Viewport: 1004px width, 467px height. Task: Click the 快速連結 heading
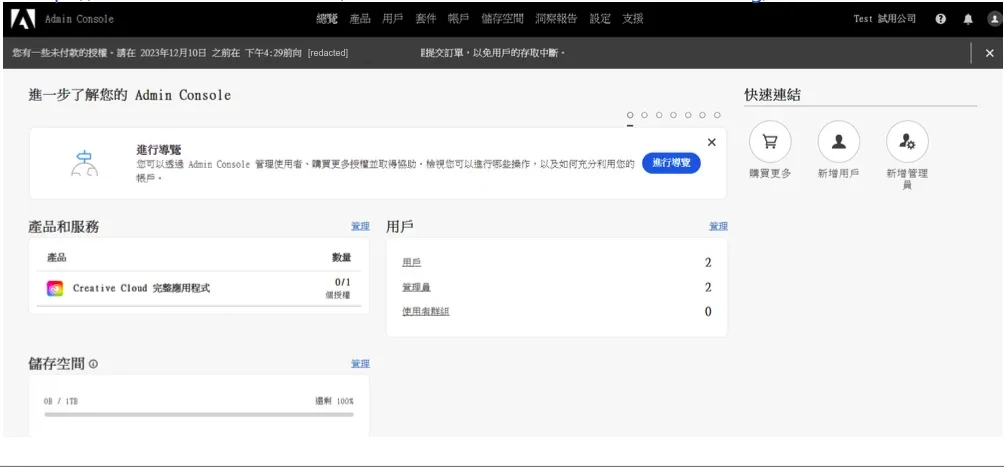772,95
